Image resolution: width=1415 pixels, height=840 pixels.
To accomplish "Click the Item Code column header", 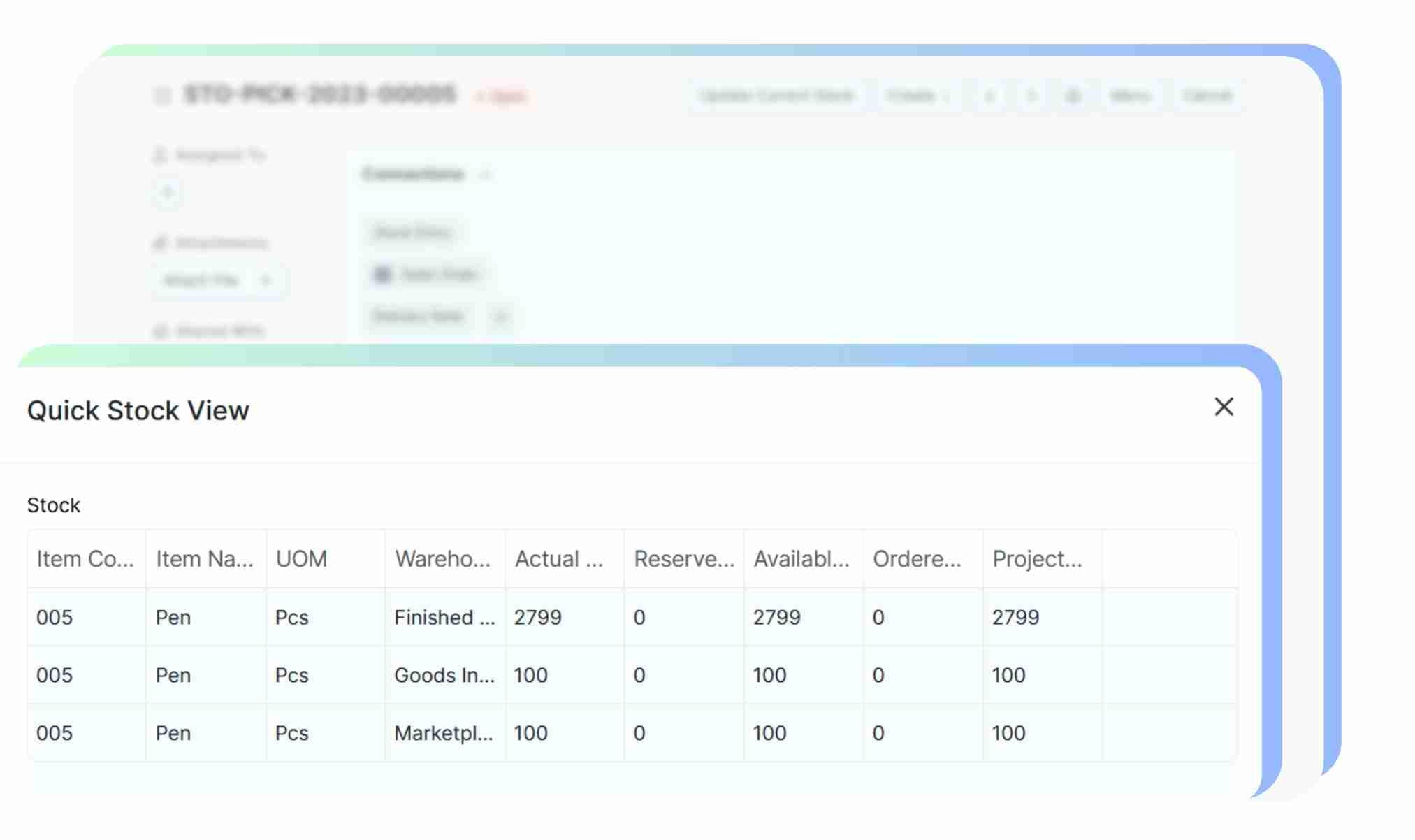I will 85,558.
